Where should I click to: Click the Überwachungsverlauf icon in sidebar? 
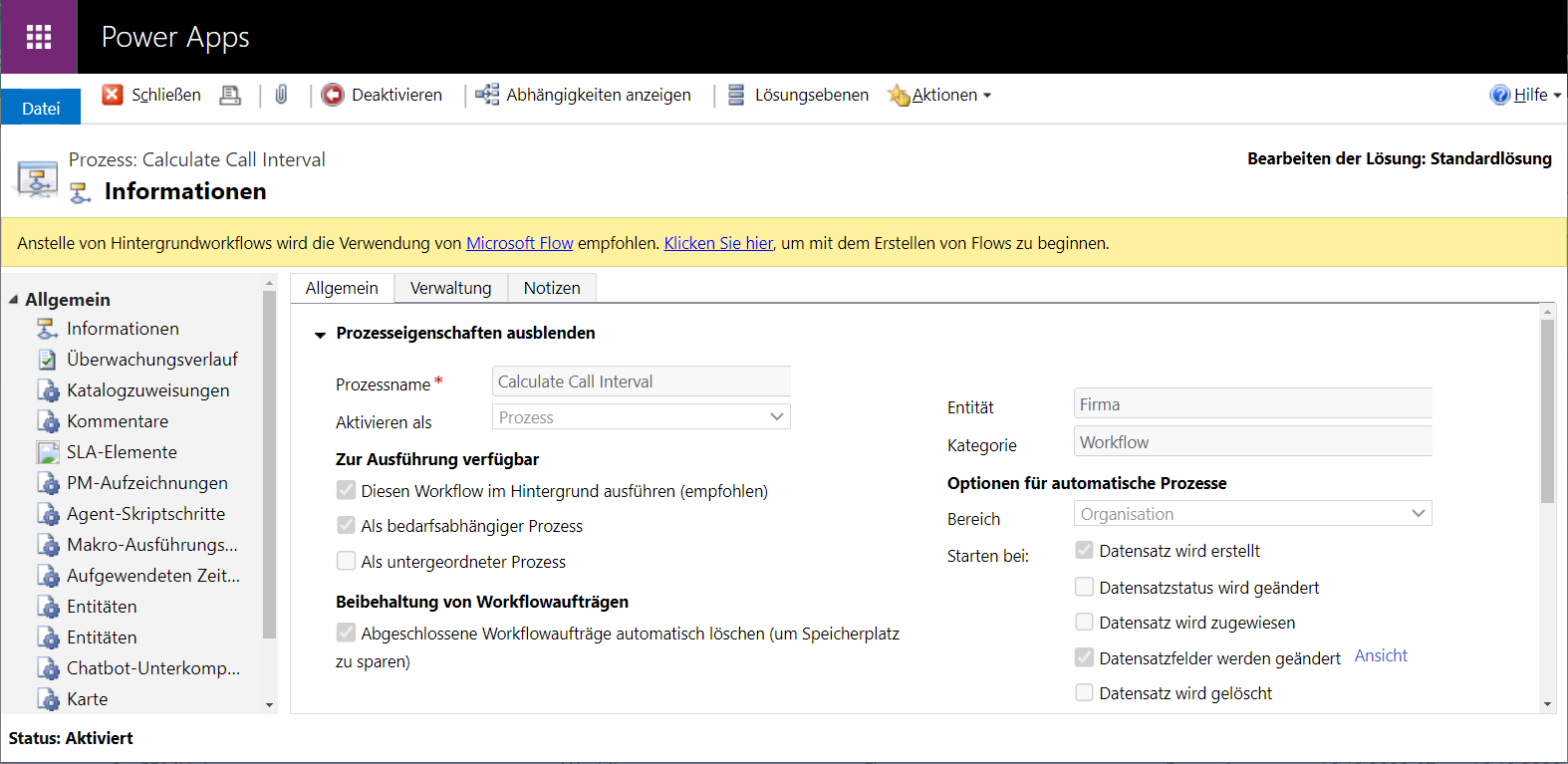(x=48, y=360)
